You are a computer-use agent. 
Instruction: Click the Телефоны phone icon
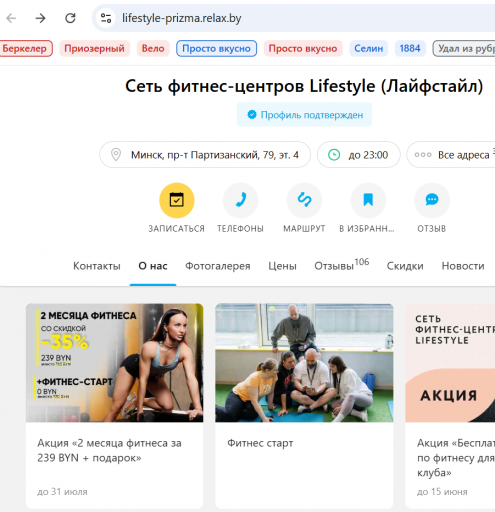[240, 200]
